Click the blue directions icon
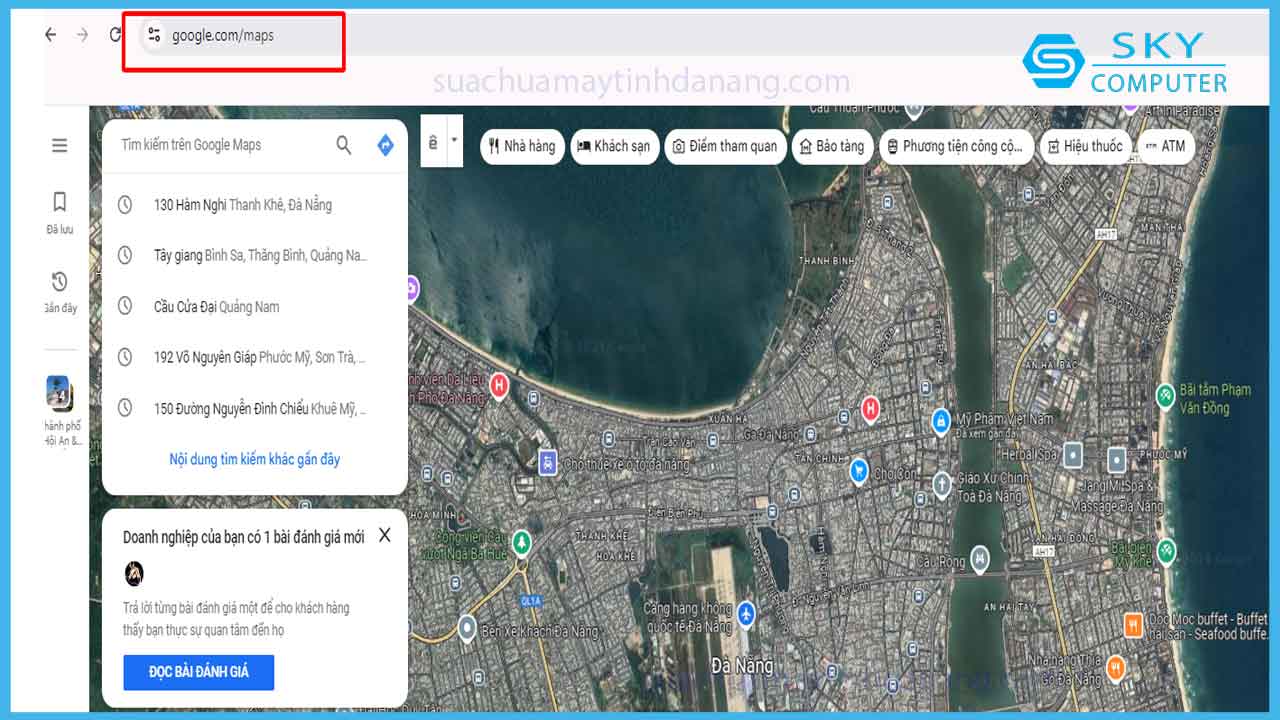The image size is (1280, 720). pyautogui.click(x=385, y=145)
